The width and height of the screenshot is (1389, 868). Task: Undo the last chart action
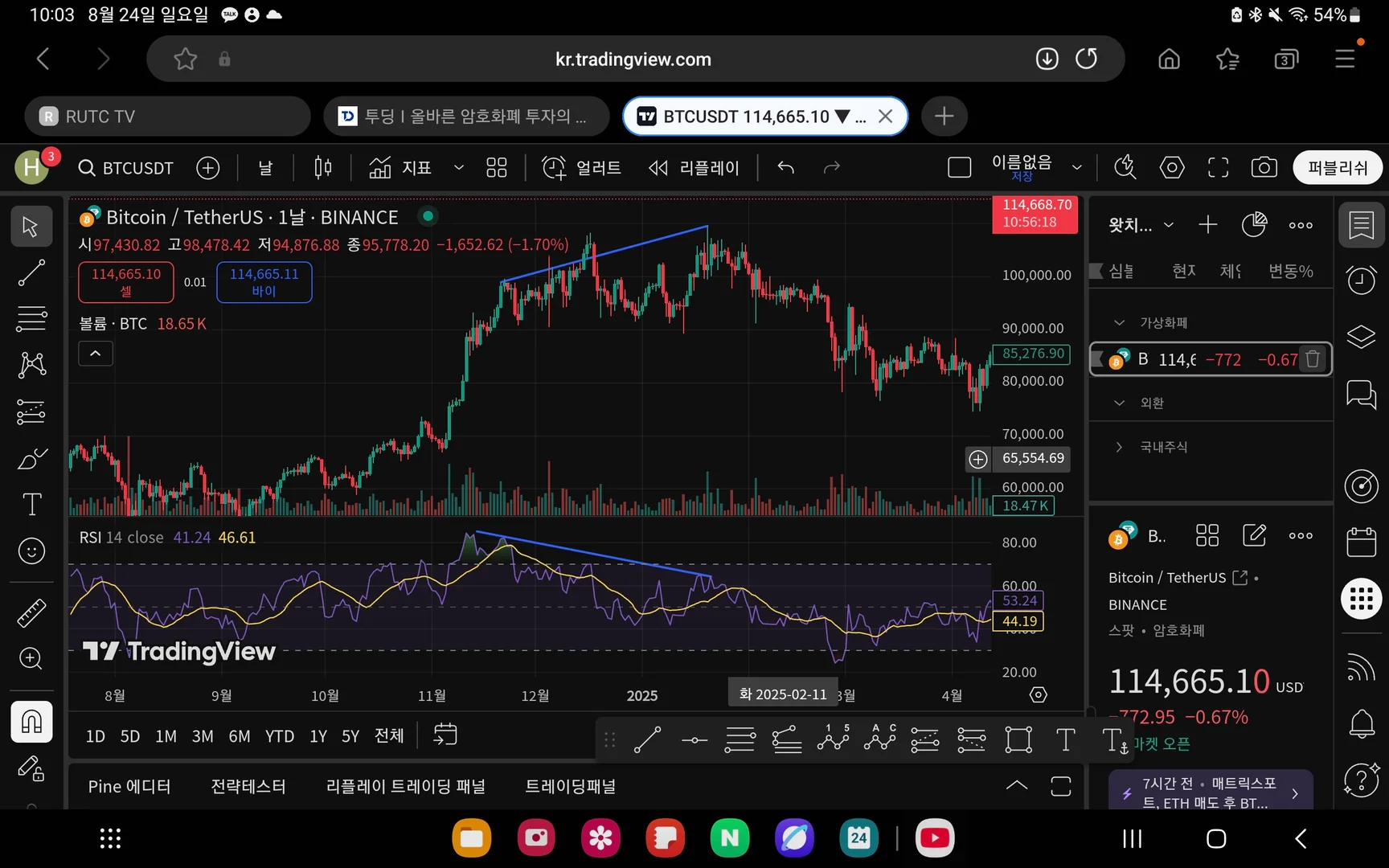(x=786, y=168)
